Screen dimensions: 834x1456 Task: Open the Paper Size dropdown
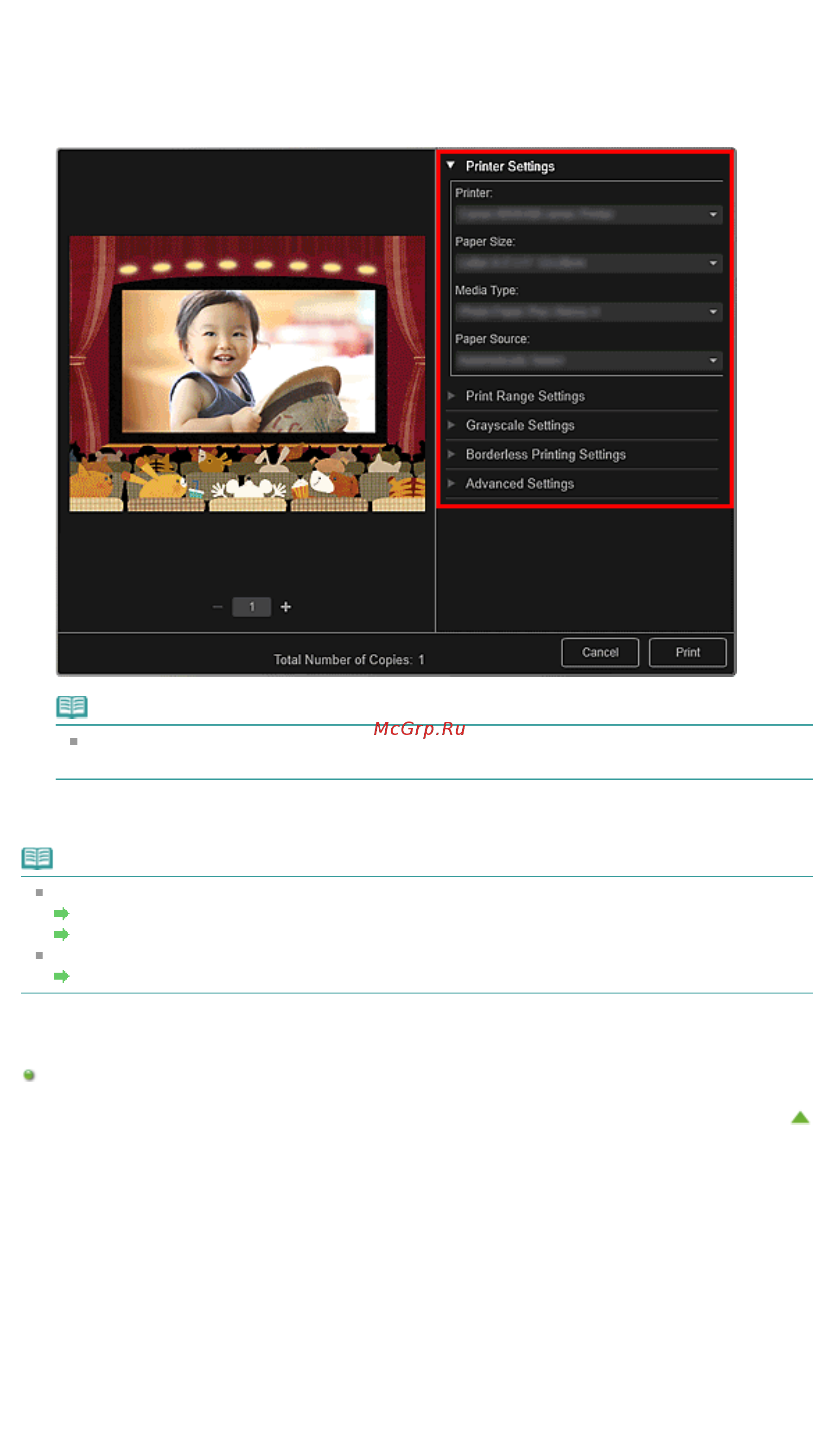tap(589, 263)
